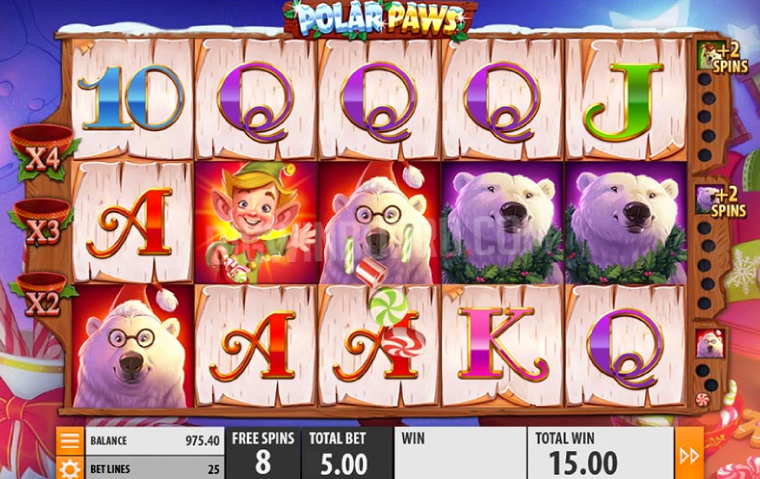Click the X4 multiplier bowl
Image resolution: width=760 pixels, height=479 pixels.
click(43, 152)
